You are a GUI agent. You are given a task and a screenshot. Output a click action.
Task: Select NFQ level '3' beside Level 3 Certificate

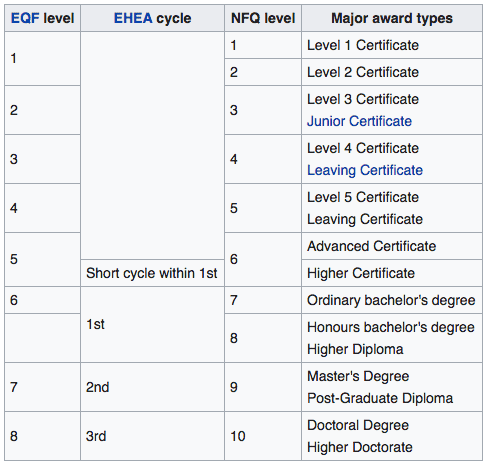(263, 110)
